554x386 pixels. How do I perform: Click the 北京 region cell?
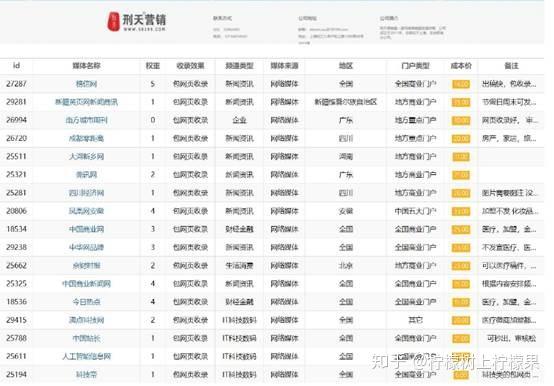coord(346,266)
